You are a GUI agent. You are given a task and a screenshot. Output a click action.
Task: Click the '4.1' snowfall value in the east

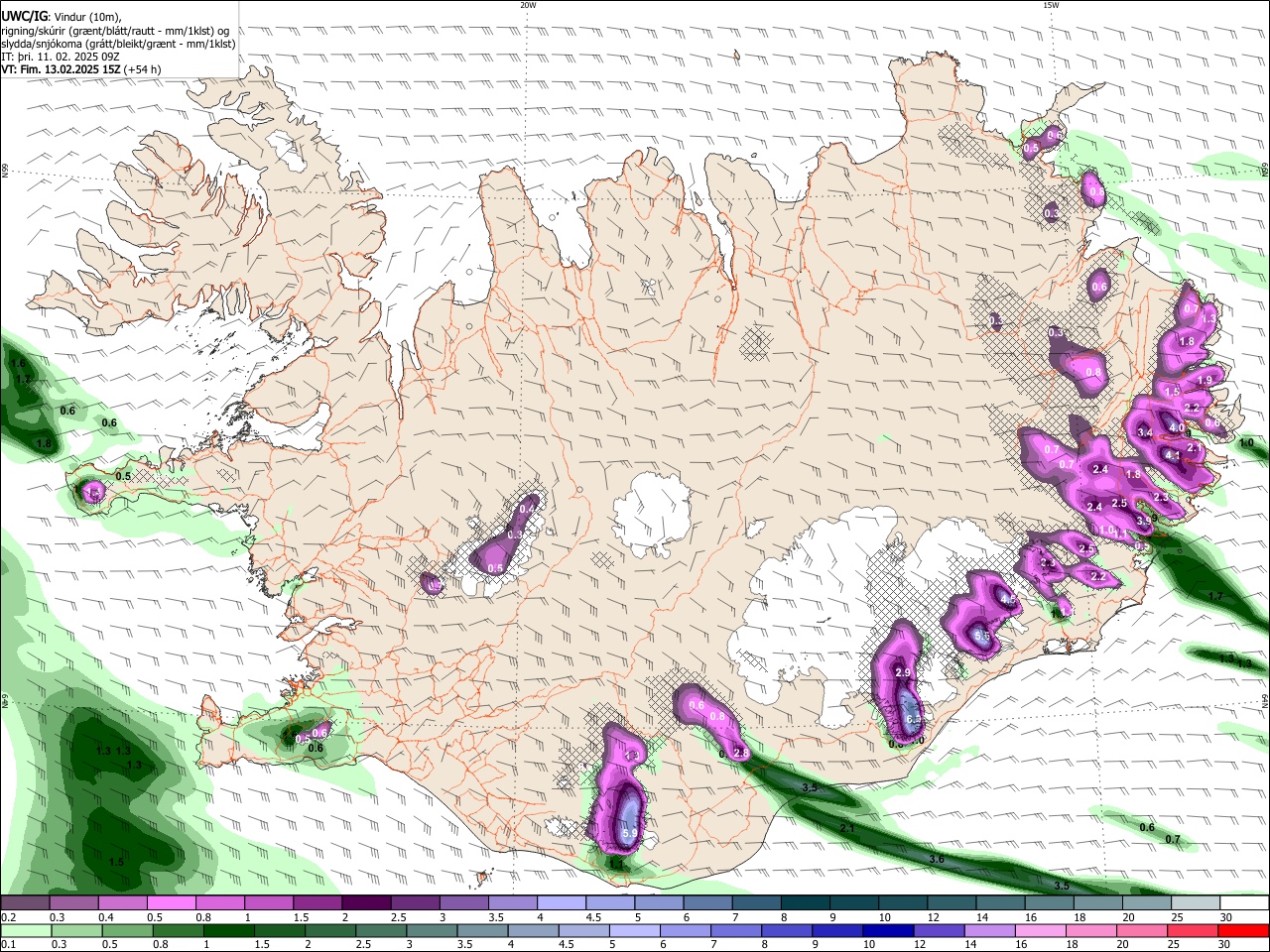coord(1172,456)
